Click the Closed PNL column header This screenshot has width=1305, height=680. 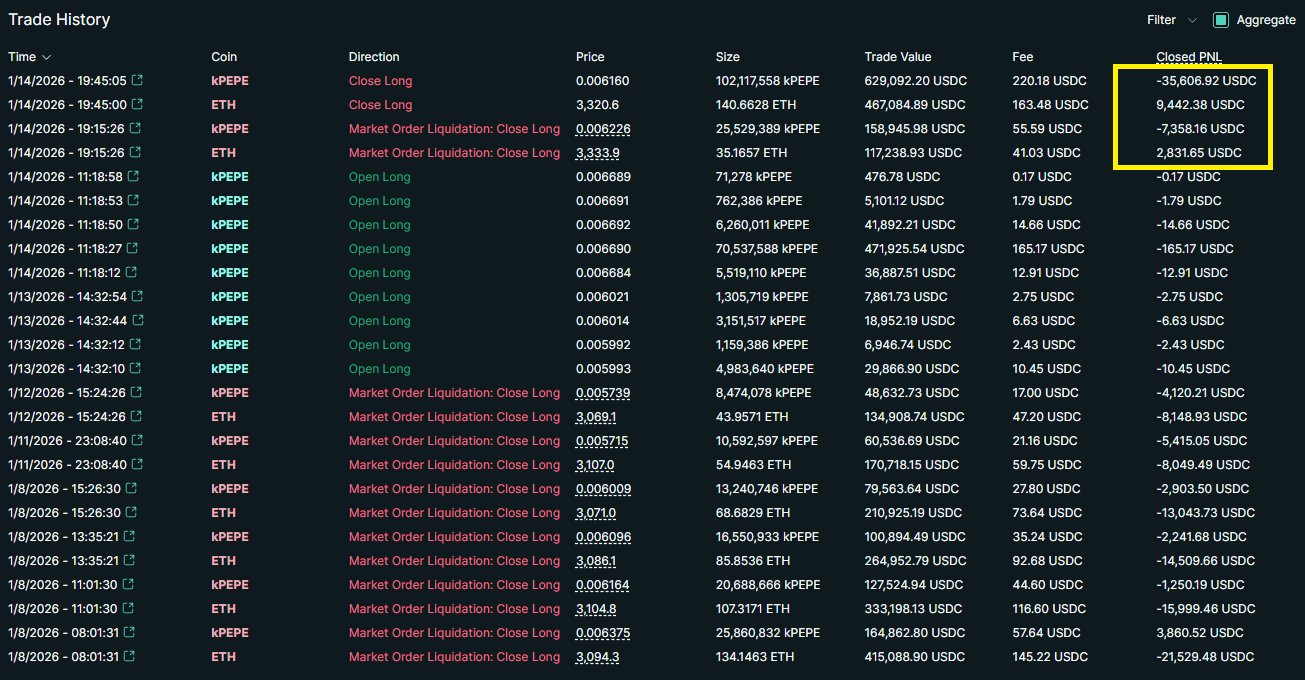tap(1189, 57)
